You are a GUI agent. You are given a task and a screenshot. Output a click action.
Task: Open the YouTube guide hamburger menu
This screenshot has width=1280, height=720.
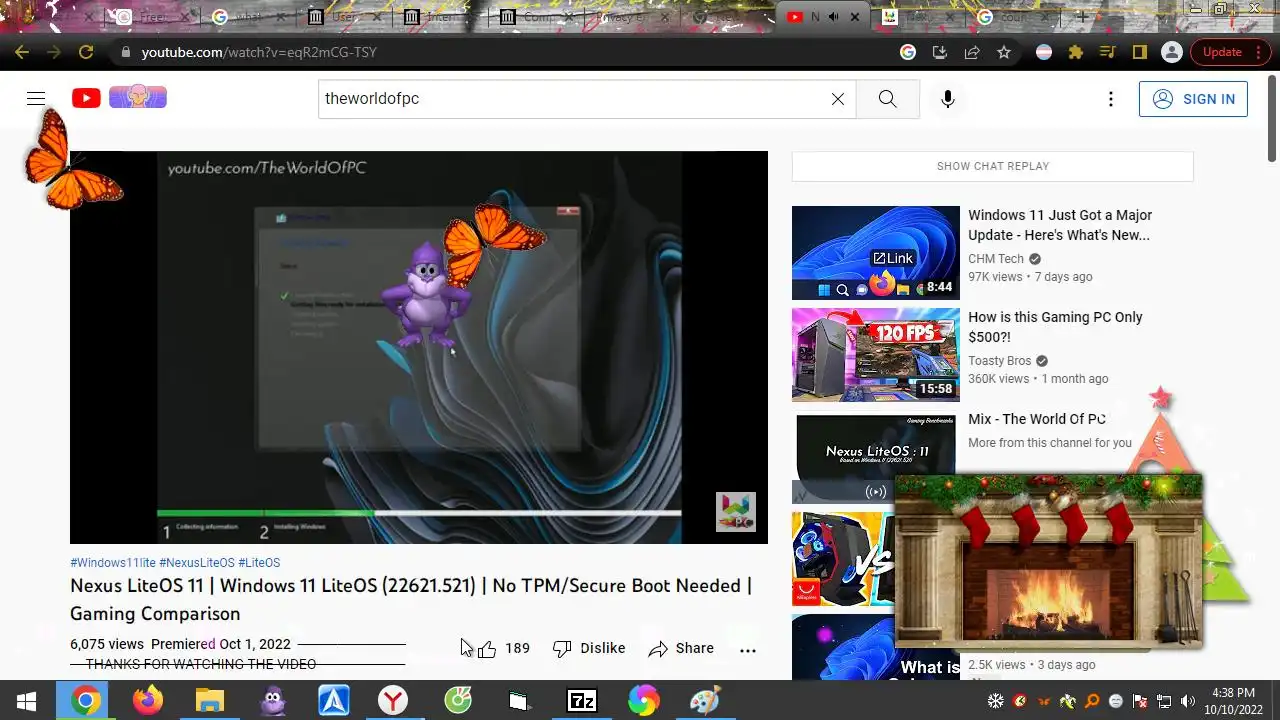36,98
